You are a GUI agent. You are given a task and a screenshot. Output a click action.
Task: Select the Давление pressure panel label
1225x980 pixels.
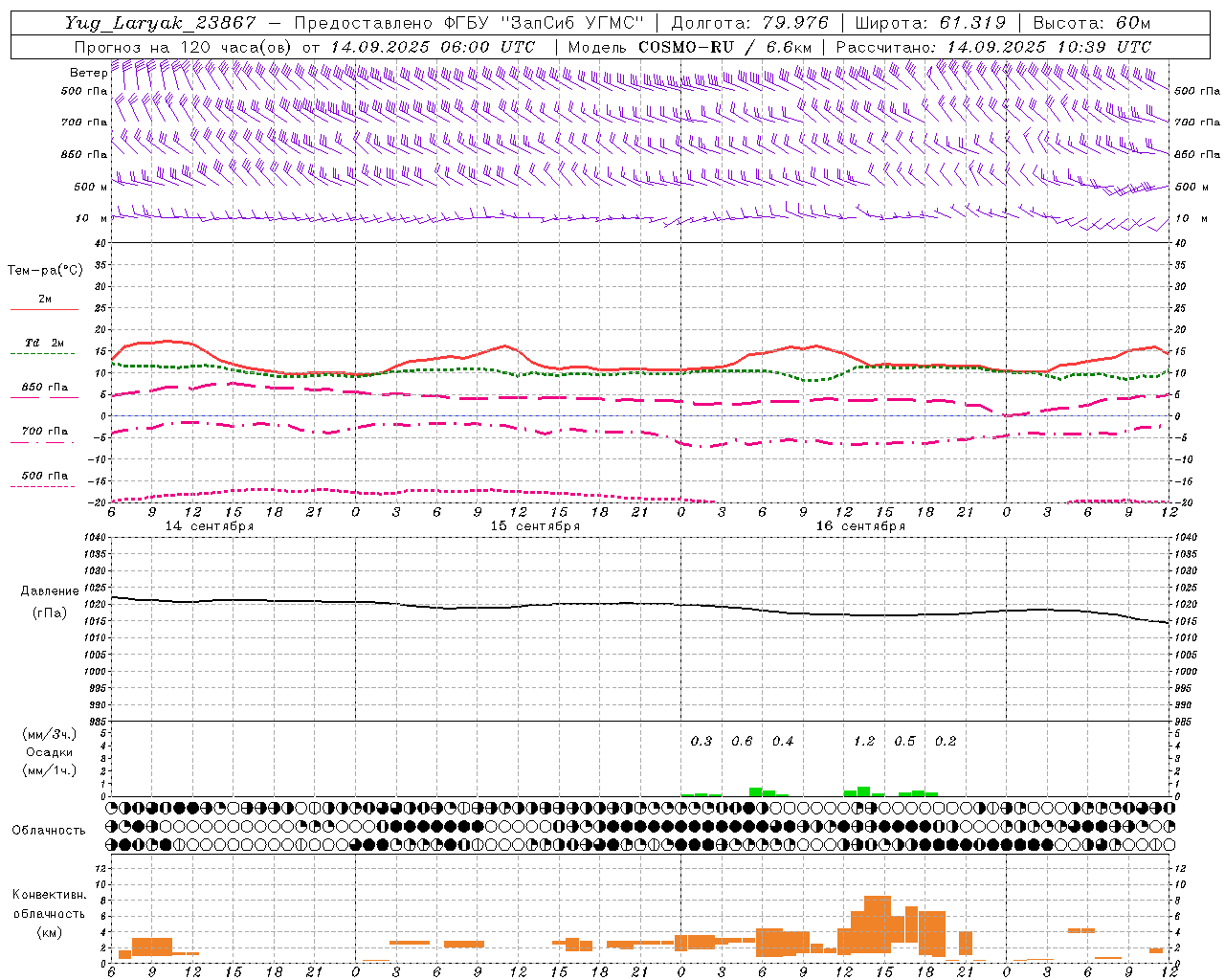pos(50,591)
